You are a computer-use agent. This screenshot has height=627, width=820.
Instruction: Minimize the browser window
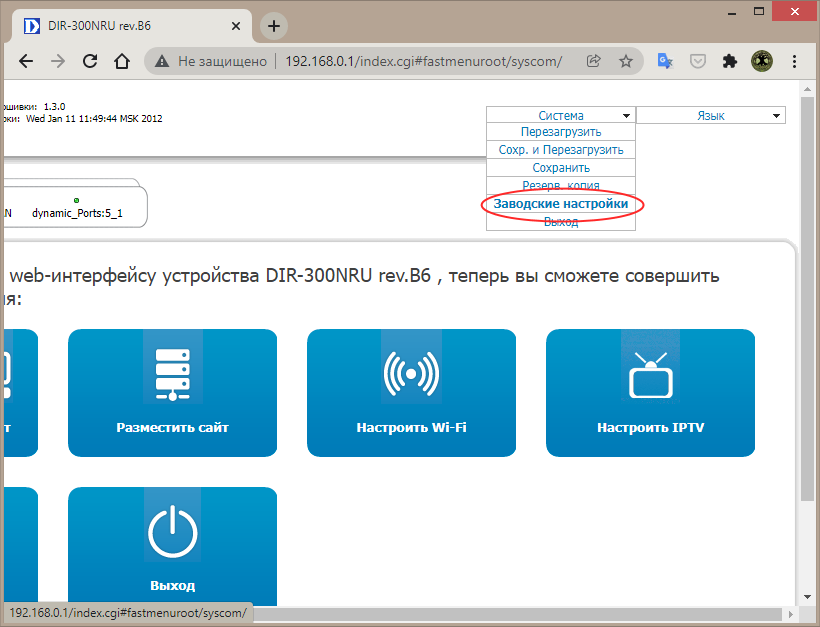(732, 12)
